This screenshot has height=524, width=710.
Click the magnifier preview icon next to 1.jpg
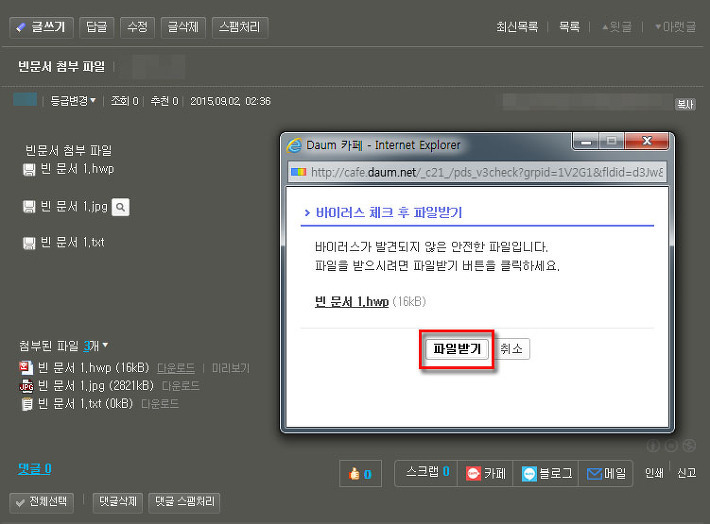pos(120,207)
